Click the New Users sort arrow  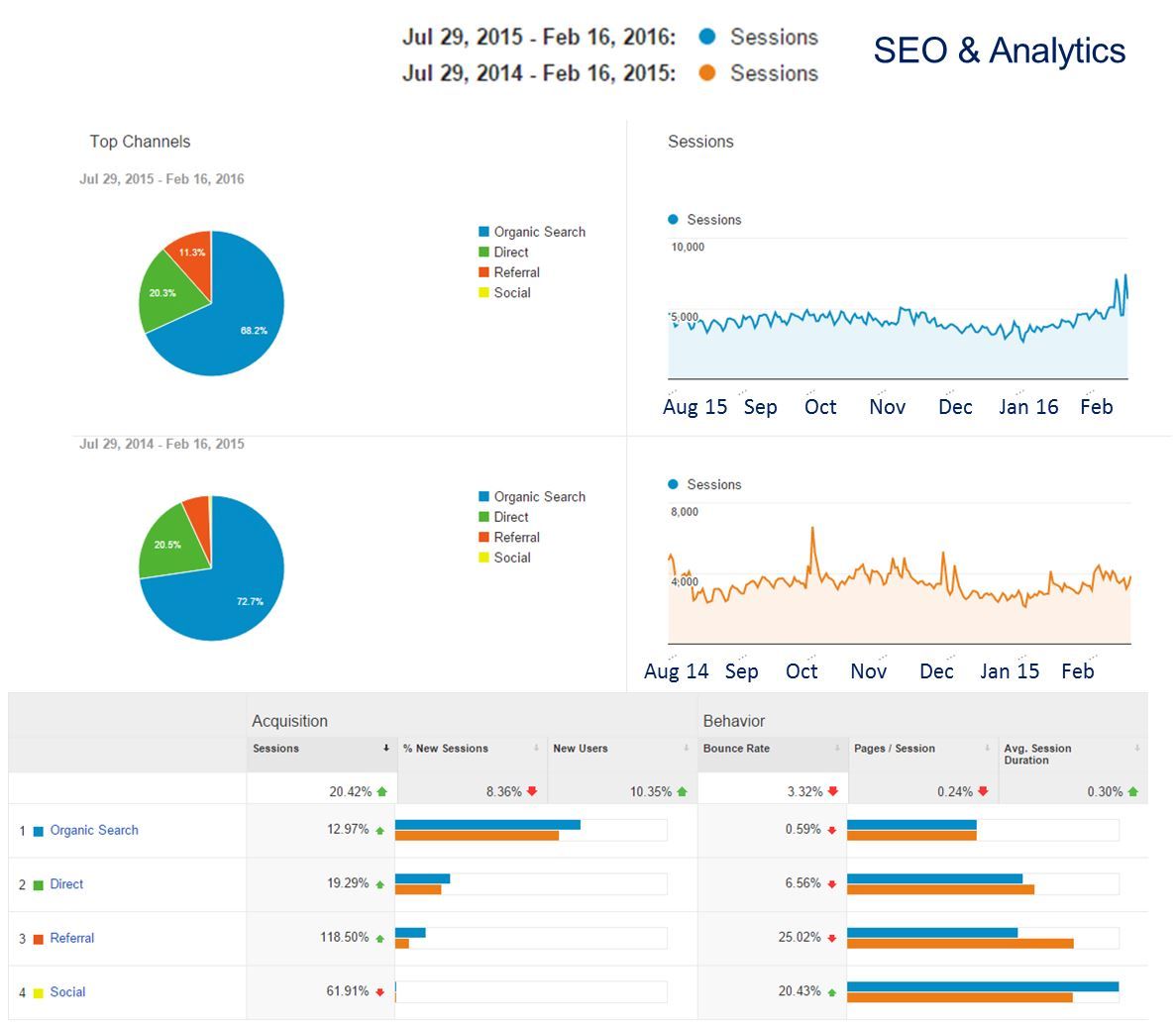pyautogui.click(x=687, y=748)
